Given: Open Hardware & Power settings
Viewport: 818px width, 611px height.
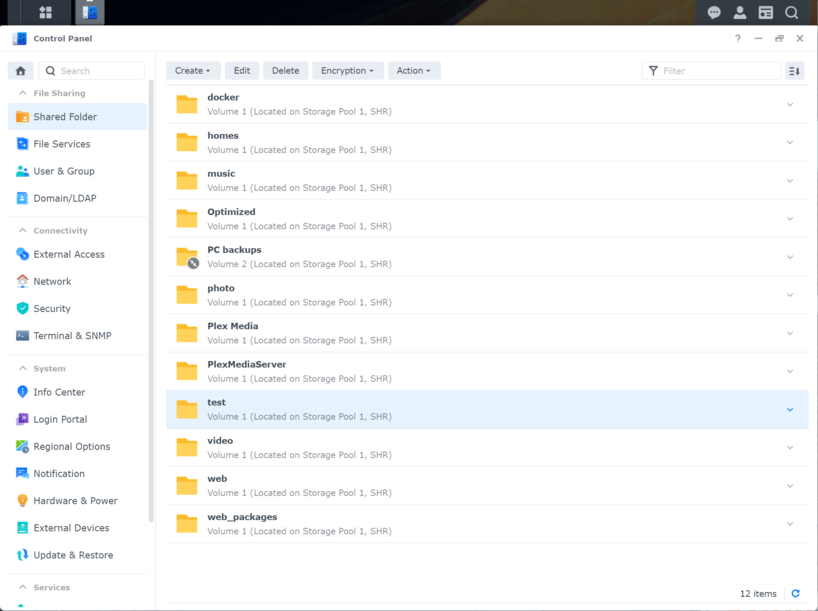Looking at the screenshot, I should point(77,500).
